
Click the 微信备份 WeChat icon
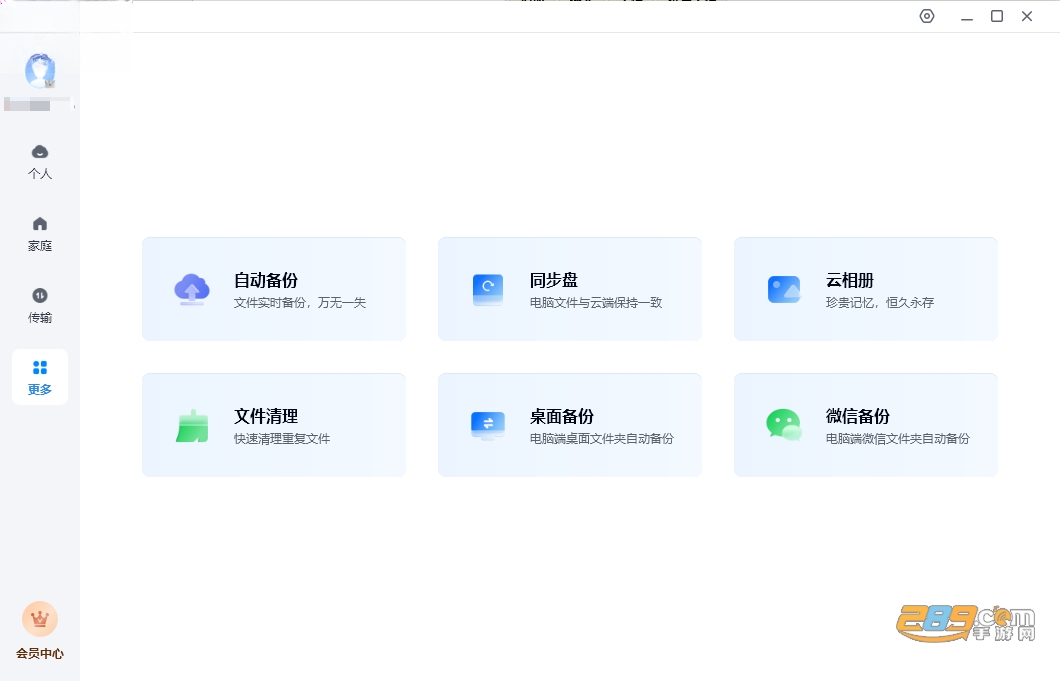(784, 425)
